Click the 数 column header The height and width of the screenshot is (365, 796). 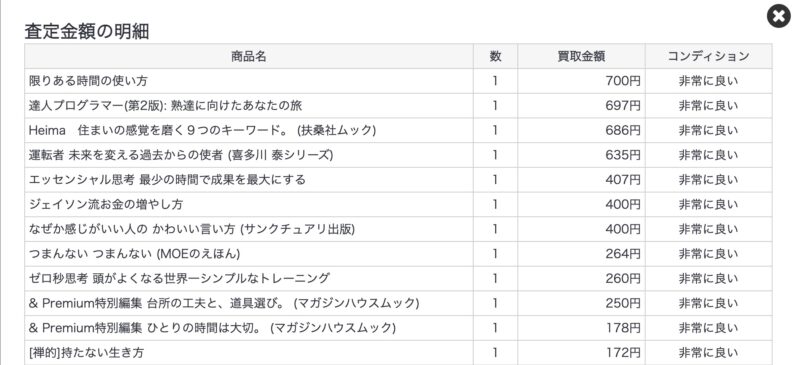pos(495,56)
